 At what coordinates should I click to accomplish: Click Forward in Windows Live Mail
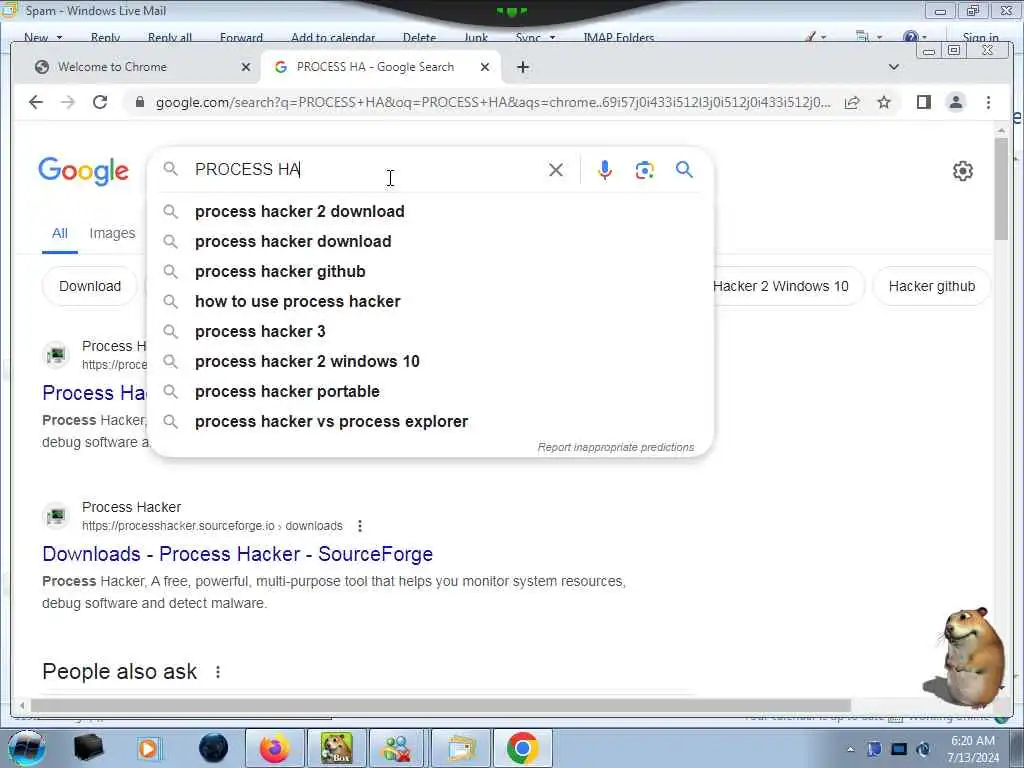241,37
